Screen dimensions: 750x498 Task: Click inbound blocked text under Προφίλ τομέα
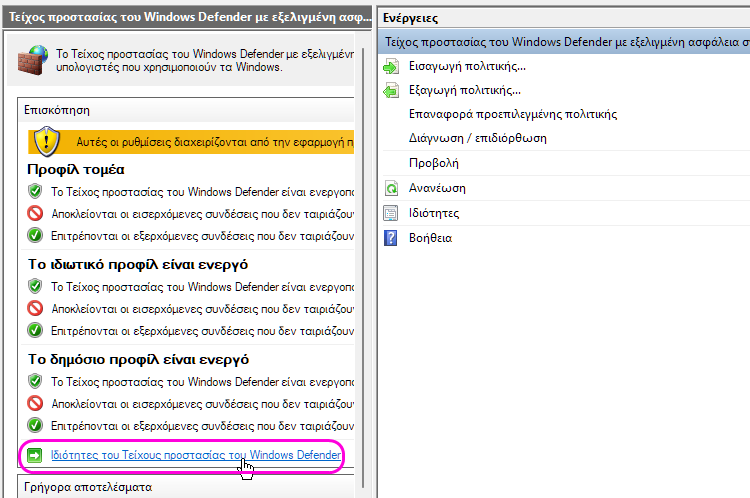(x=202, y=214)
